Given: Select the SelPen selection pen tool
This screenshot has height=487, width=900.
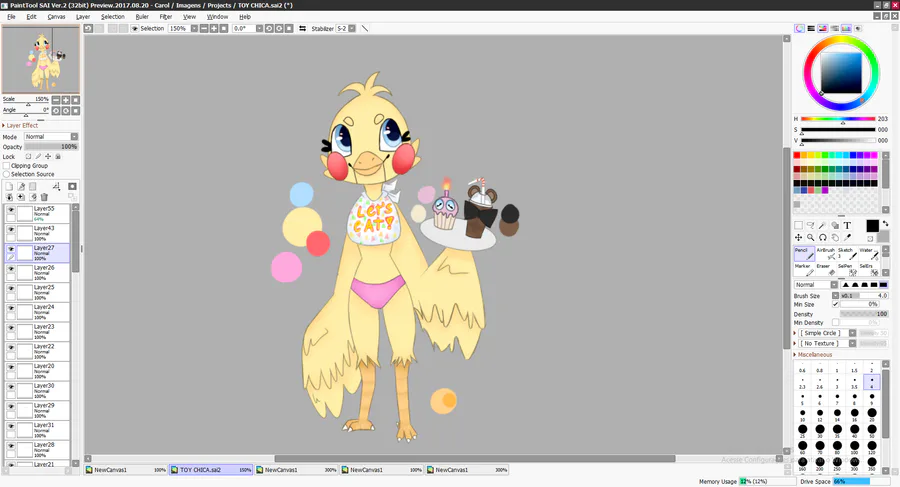Looking at the screenshot, I should (847, 269).
